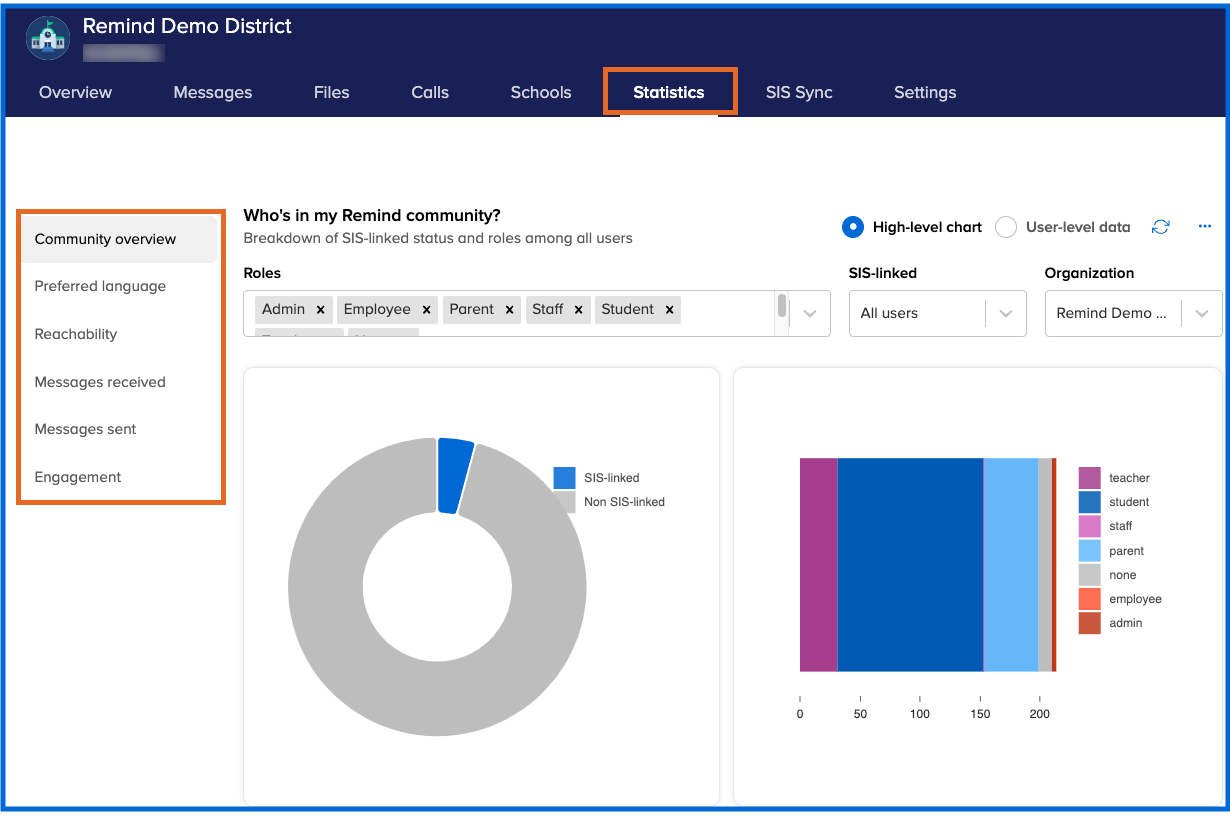This screenshot has height=816, width=1230.
Task: Open the Organization dropdown
Action: pyautogui.click(x=1132, y=313)
